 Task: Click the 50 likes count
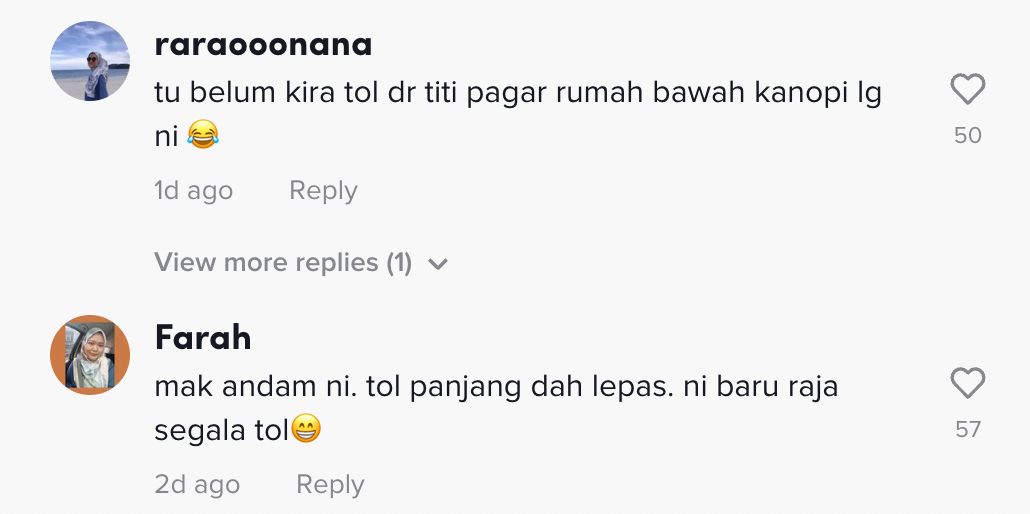[967, 135]
